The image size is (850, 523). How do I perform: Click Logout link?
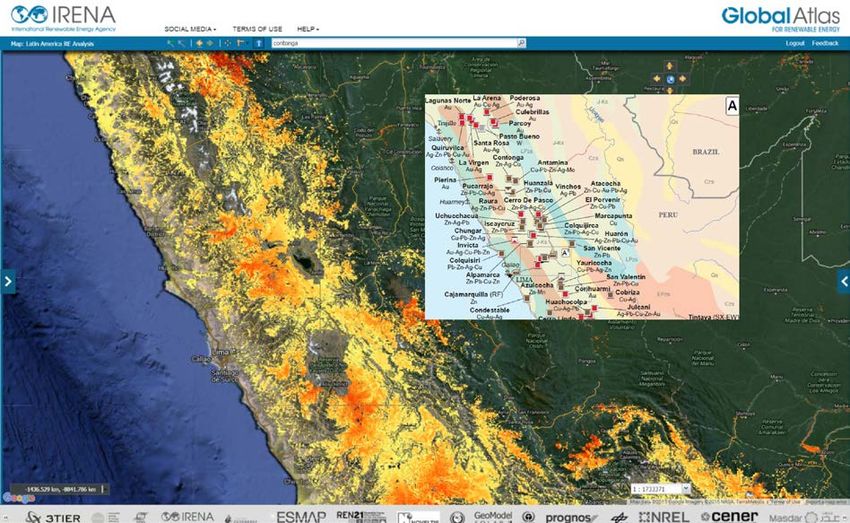click(795, 43)
